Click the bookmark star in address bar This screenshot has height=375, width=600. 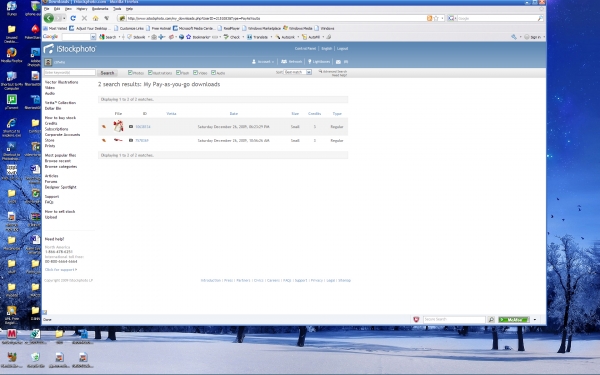pyautogui.click(x=436, y=18)
